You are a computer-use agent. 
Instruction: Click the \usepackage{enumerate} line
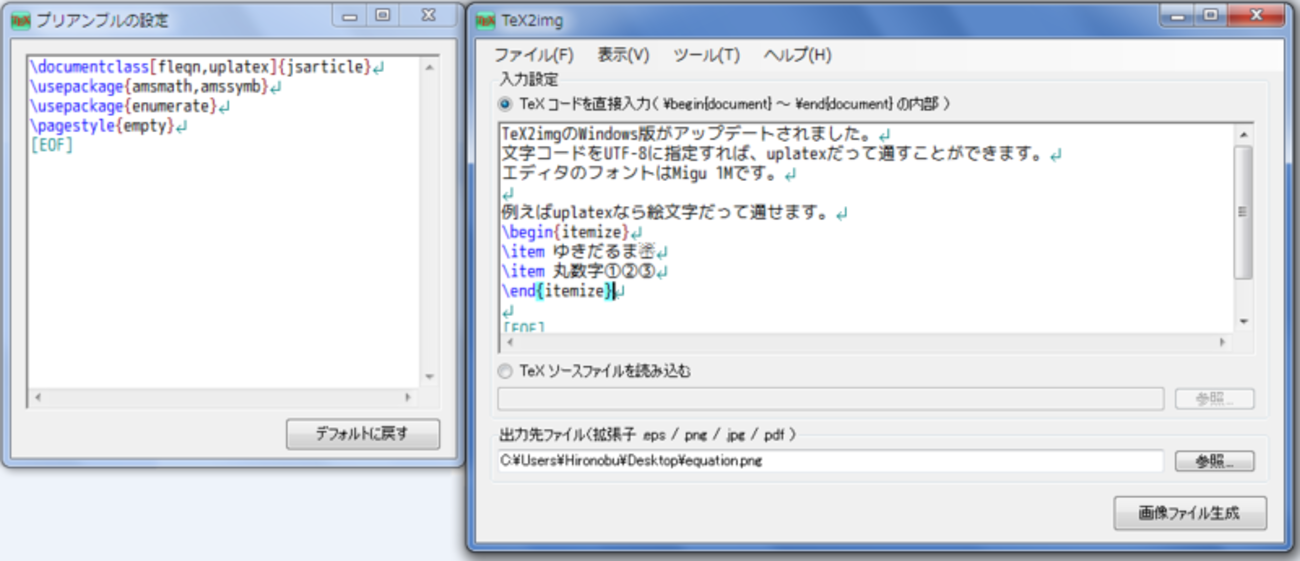[x=130, y=106]
